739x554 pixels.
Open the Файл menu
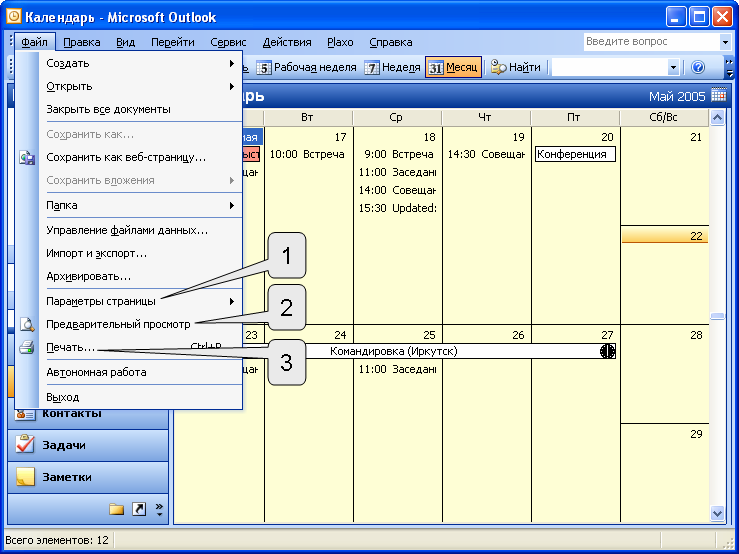click(x=34, y=42)
